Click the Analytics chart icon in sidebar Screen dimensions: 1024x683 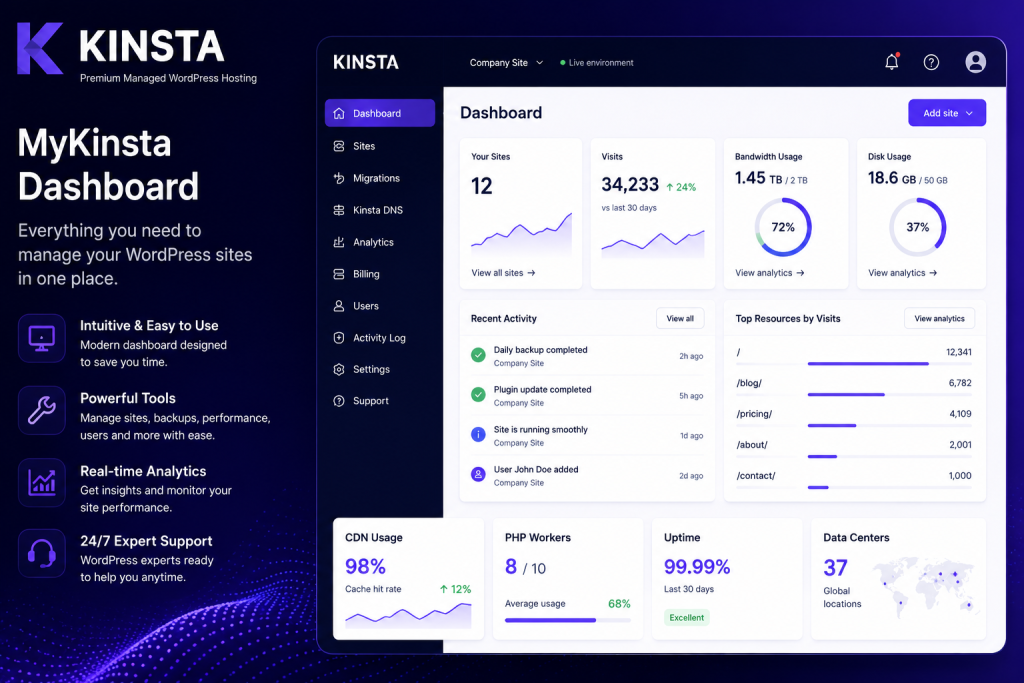[338, 242]
